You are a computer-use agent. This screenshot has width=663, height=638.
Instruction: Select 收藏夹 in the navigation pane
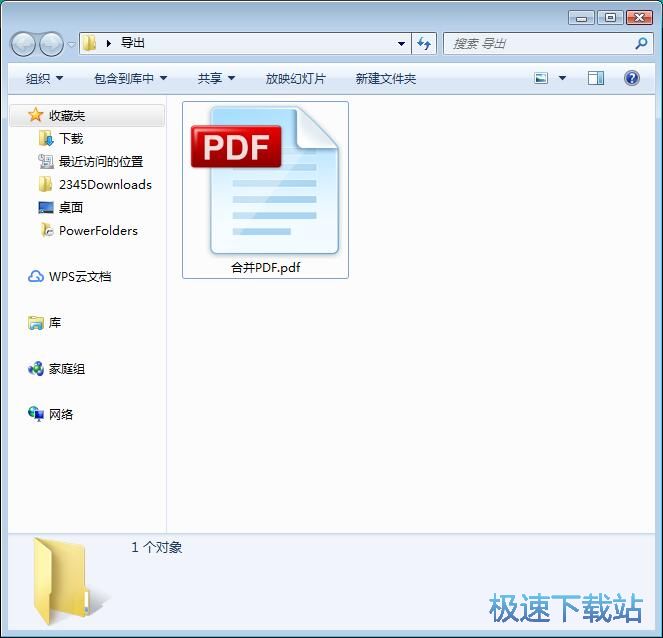click(x=88, y=115)
